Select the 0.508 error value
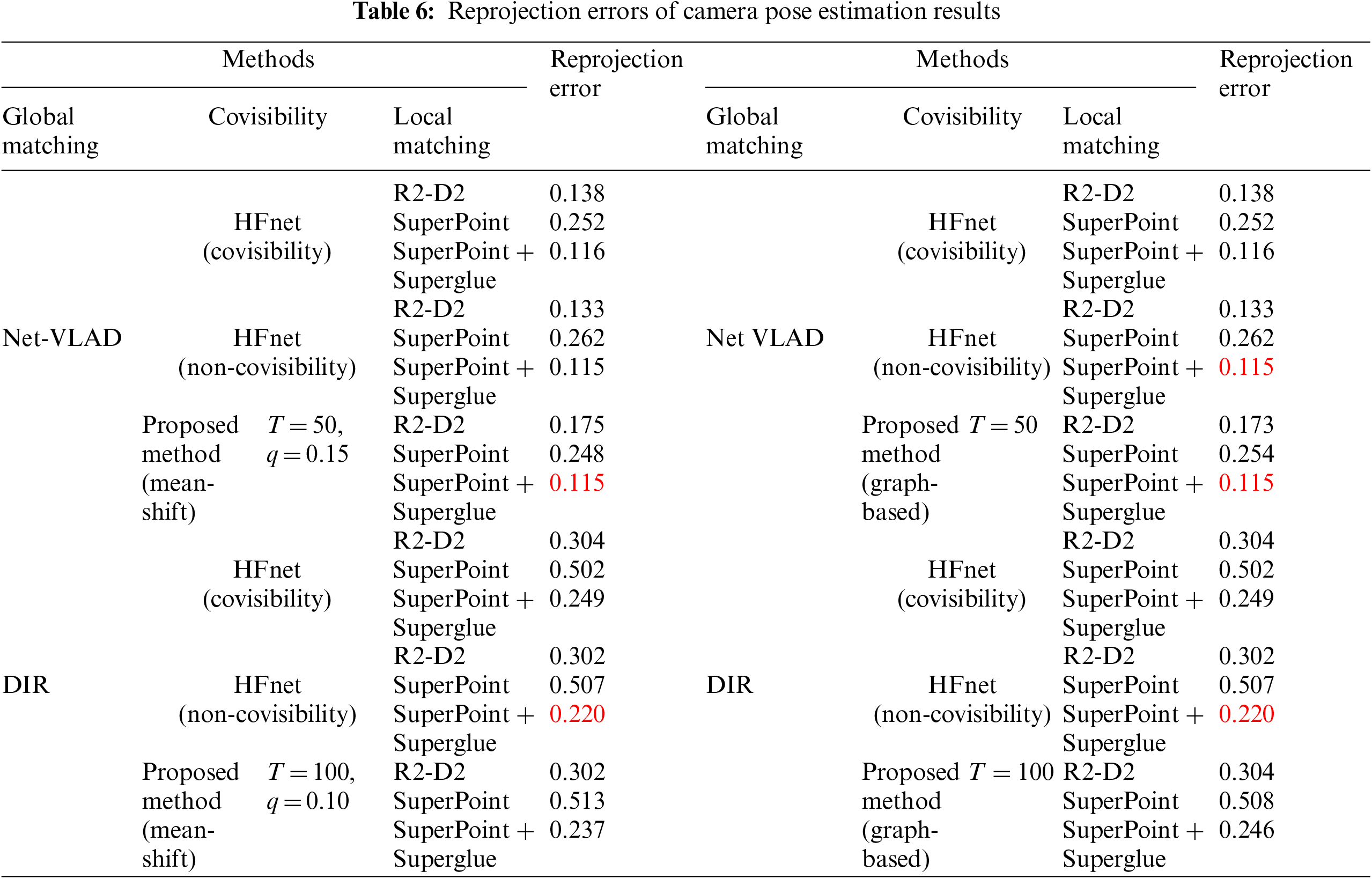Image resolution: width=1372 pixels, height=879 pixels. click(x=1246, y=801)
